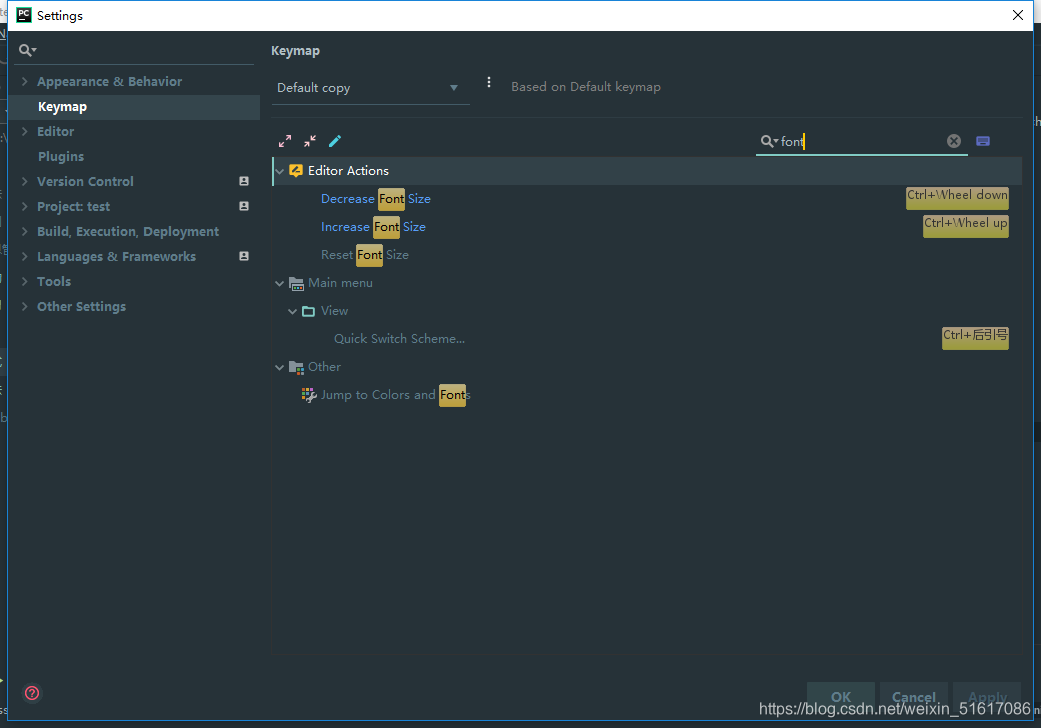Click the Cancel button

914,697
